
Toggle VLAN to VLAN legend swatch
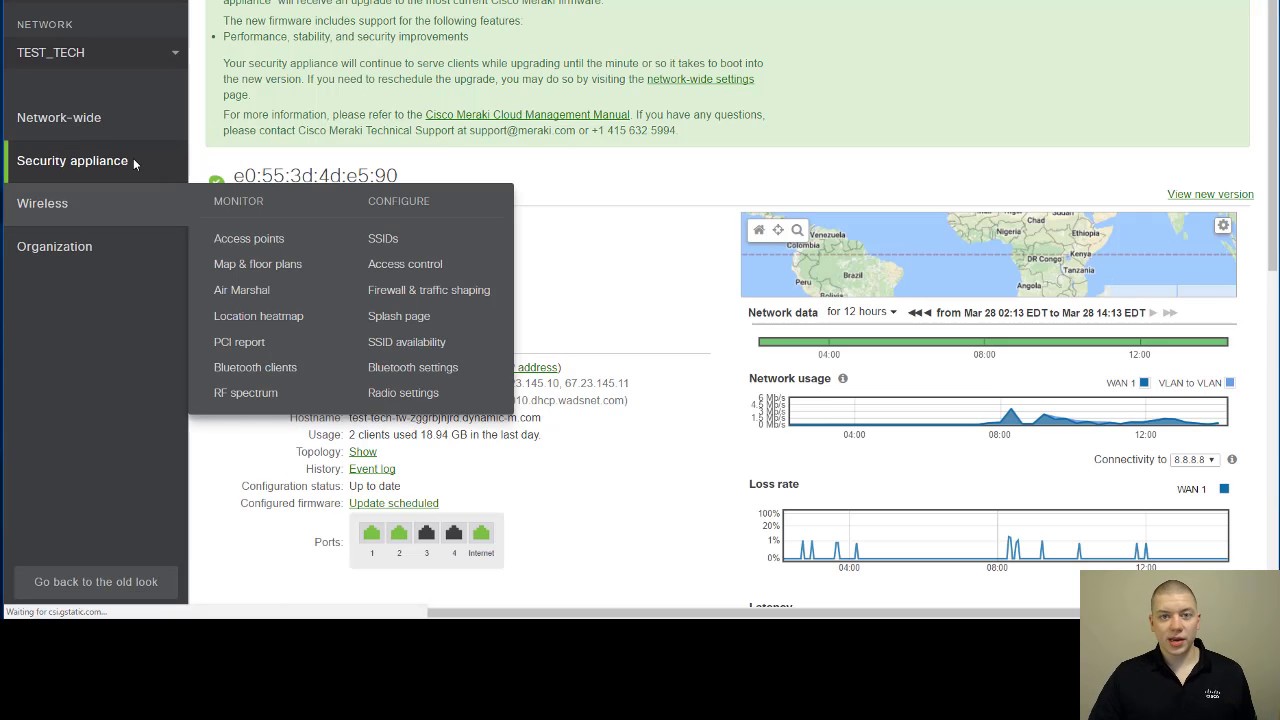pos(1230,383)
